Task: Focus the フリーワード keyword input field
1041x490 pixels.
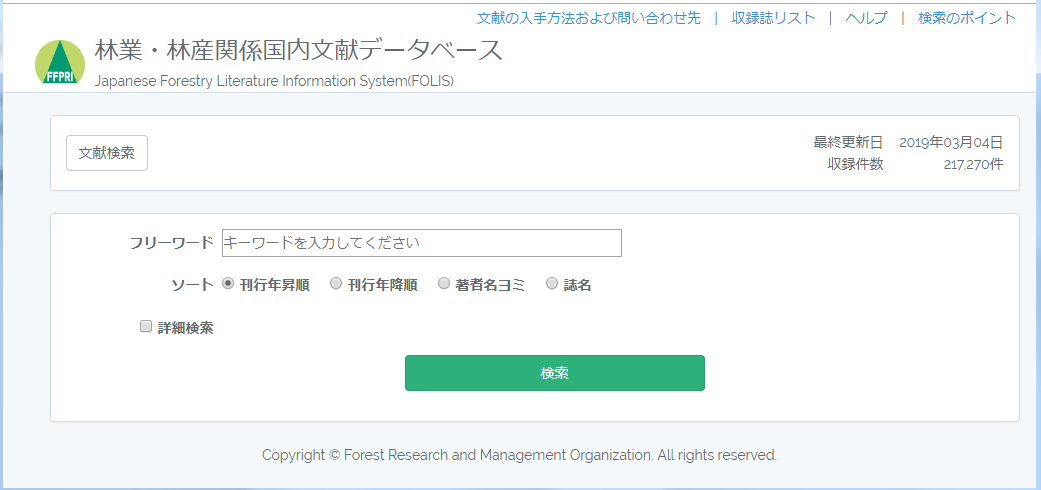Action: 422,243
